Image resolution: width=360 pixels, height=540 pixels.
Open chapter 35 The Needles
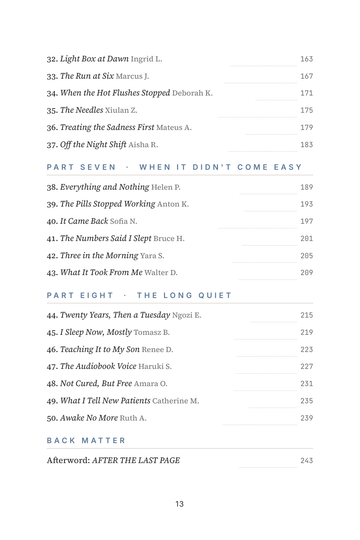[179, 110]
